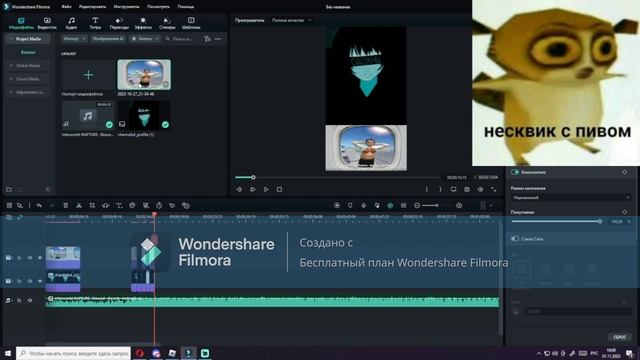
Task: Click the filter icon beside the media search field
Action: click(207, 39)
